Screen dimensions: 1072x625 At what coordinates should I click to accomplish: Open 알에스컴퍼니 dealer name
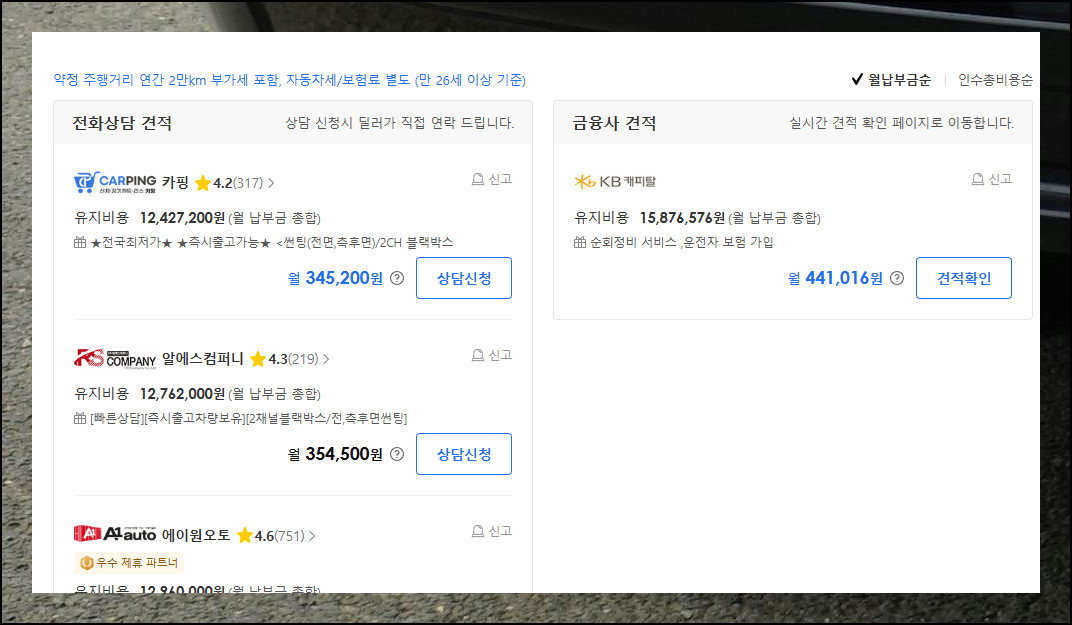(202, 358)
